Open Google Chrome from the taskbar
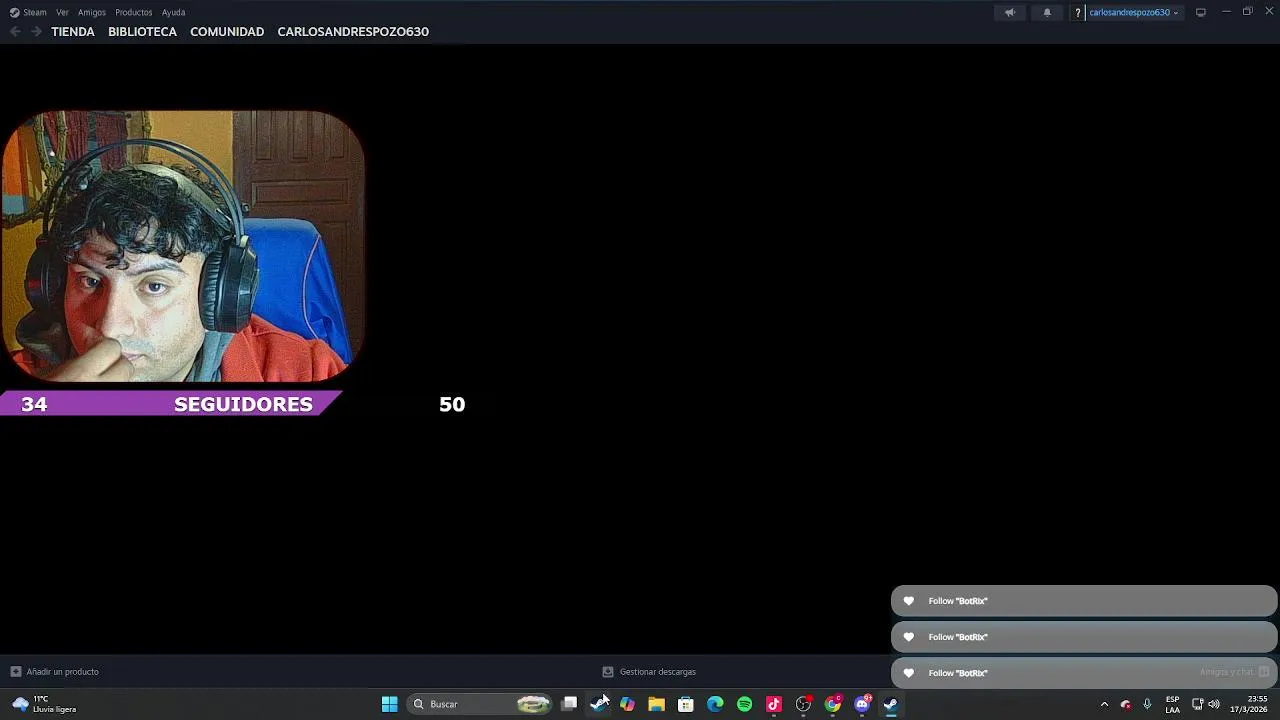 tap(832, 704)
